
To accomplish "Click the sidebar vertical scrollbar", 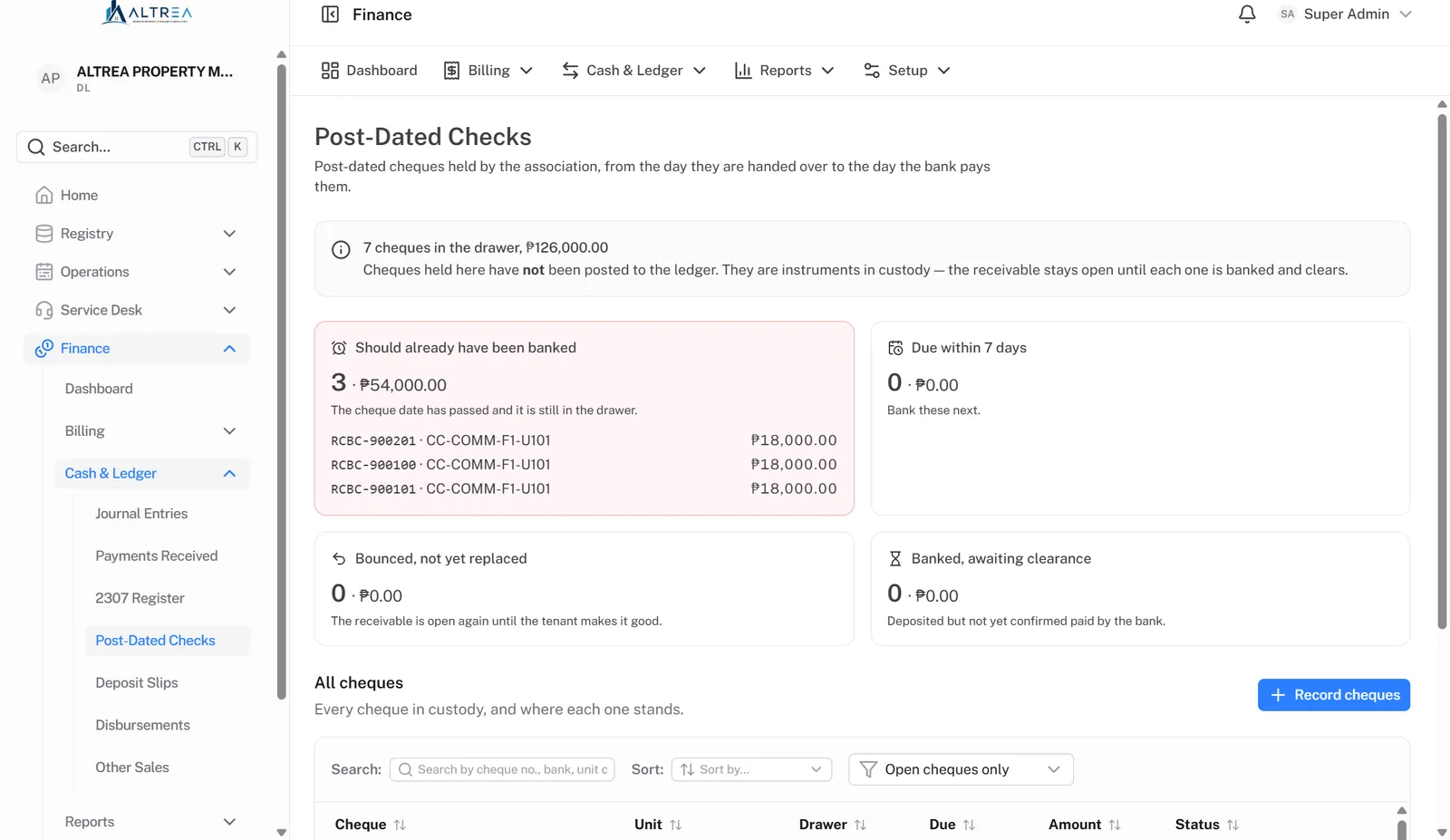I will (x=281, y=381).
